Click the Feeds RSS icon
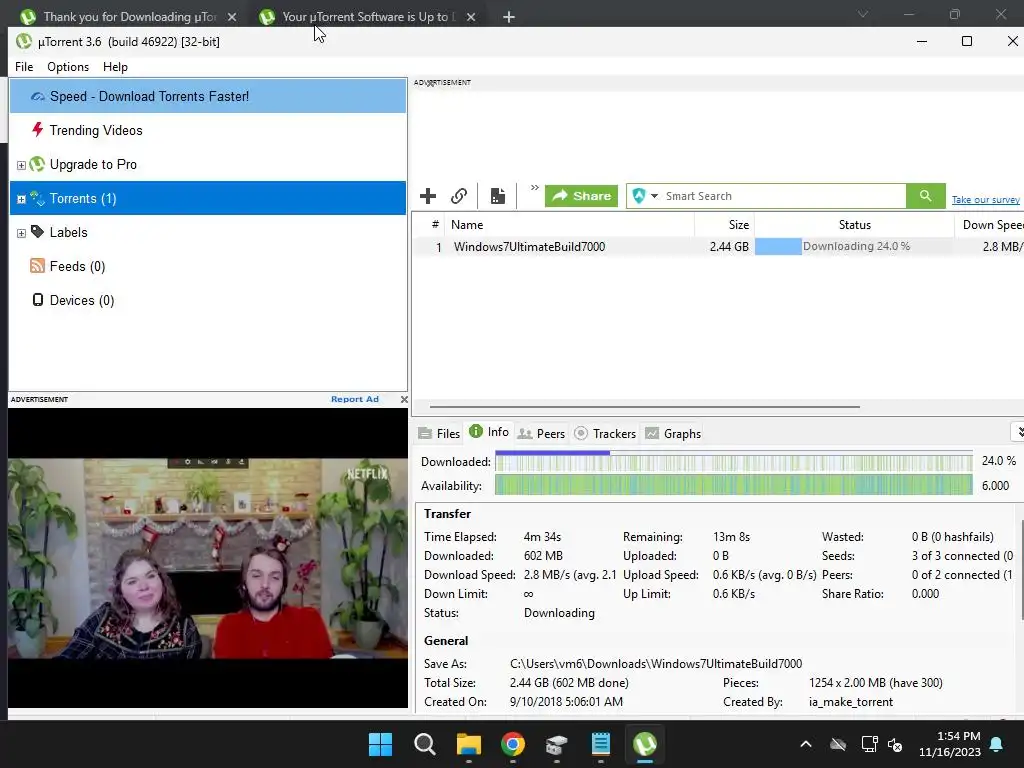The height and width of the screenshot is (768, 1024). pos(38,265)
